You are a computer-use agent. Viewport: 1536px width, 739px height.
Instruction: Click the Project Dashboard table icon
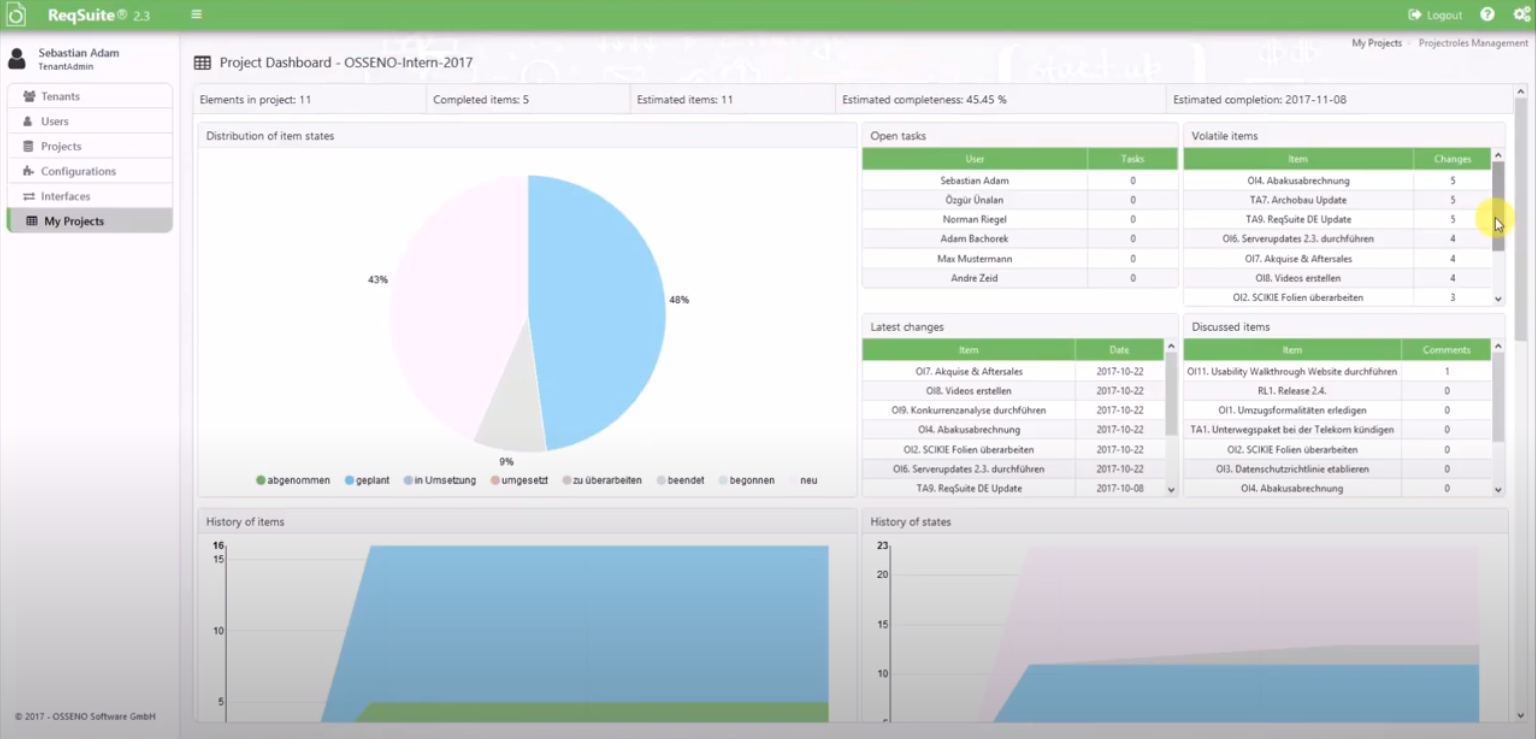202,63
